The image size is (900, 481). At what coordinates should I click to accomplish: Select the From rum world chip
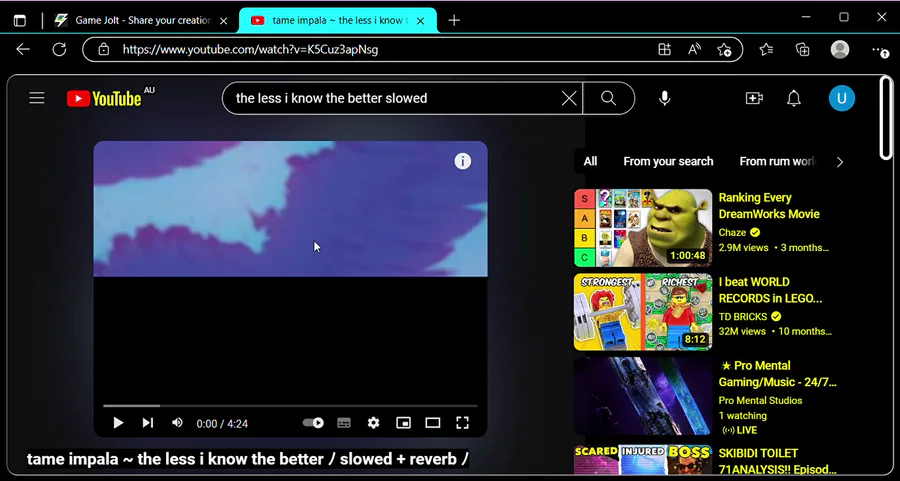point(777,161)
